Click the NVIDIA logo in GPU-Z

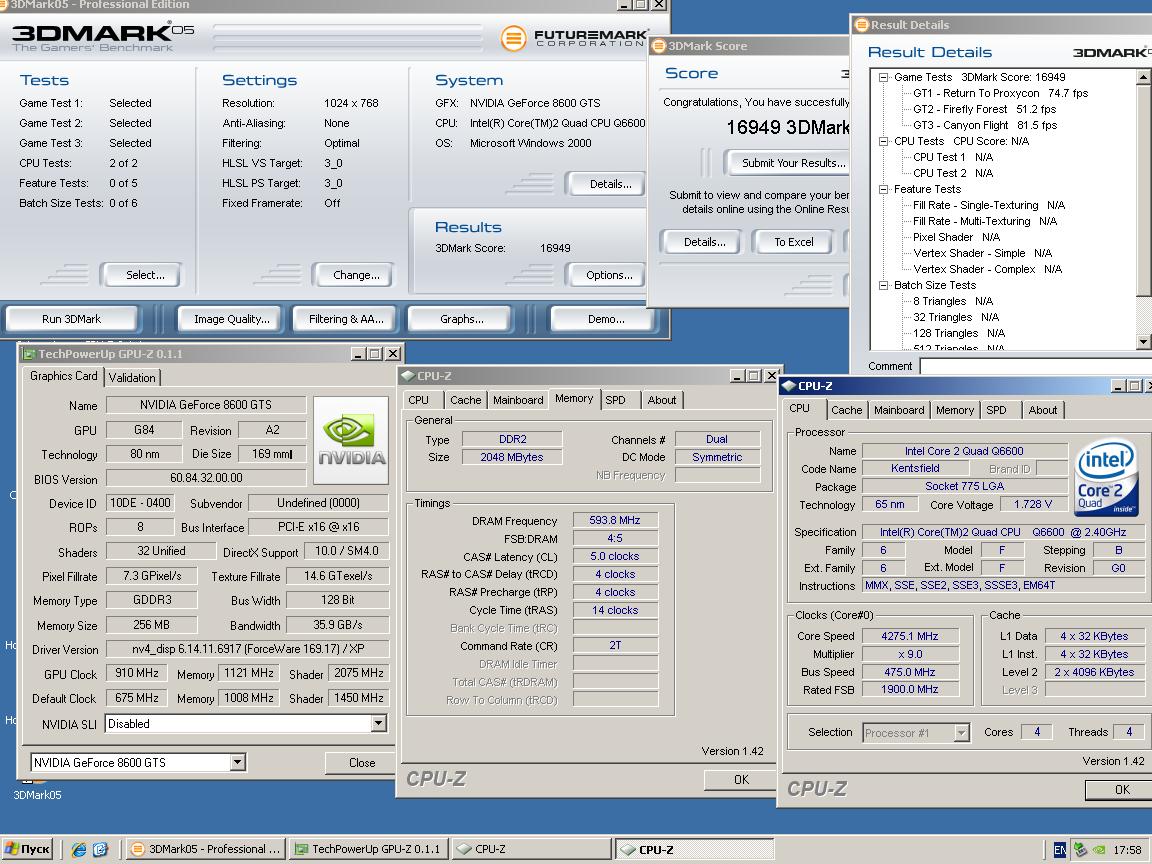coord(350,440)
